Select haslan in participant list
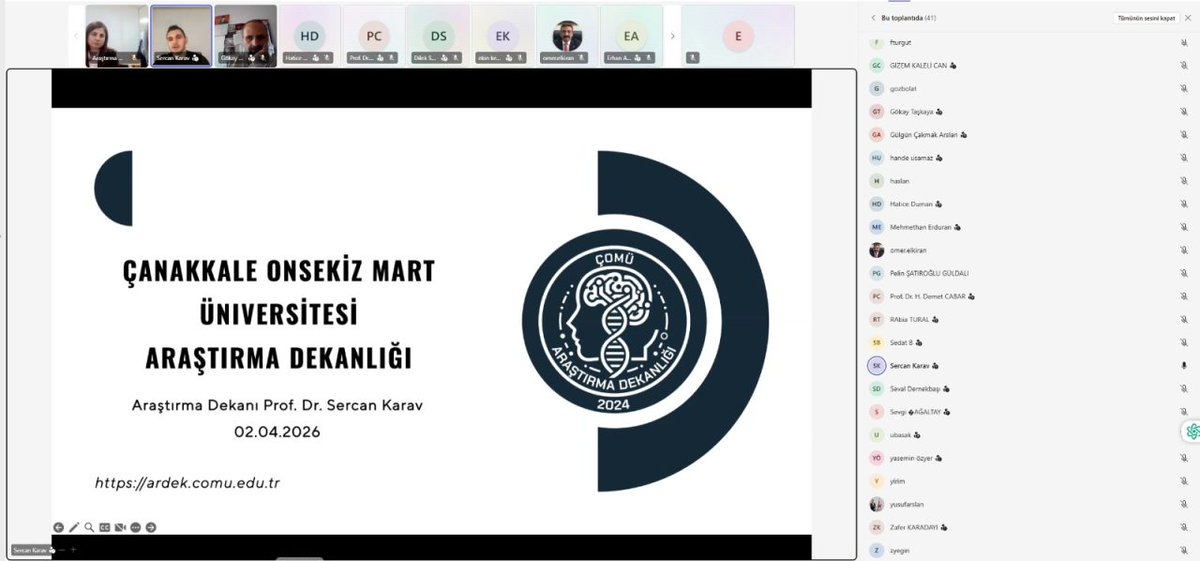1200x561 pixels. pyautogui.click(x=1030, y=181)
